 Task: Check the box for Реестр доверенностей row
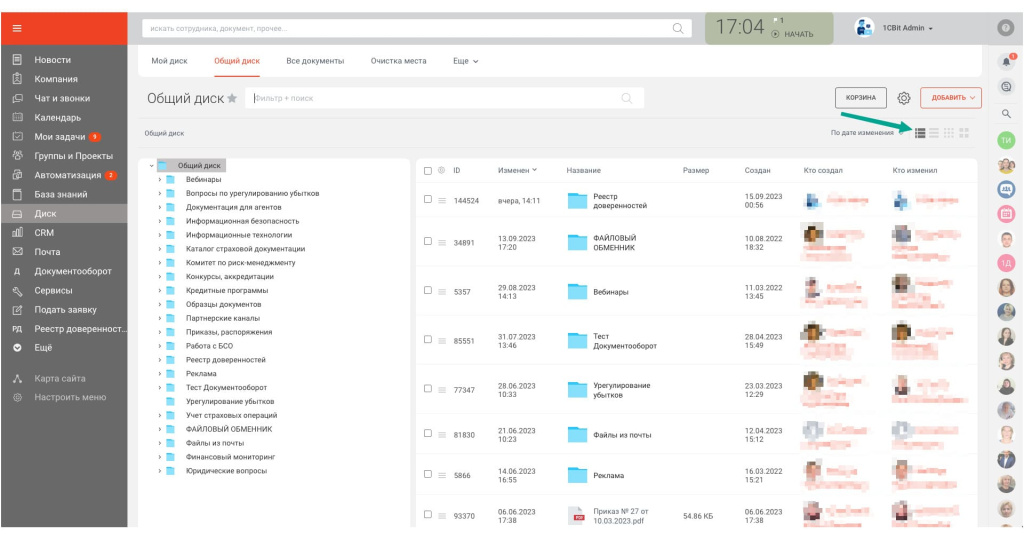[428, 200]
